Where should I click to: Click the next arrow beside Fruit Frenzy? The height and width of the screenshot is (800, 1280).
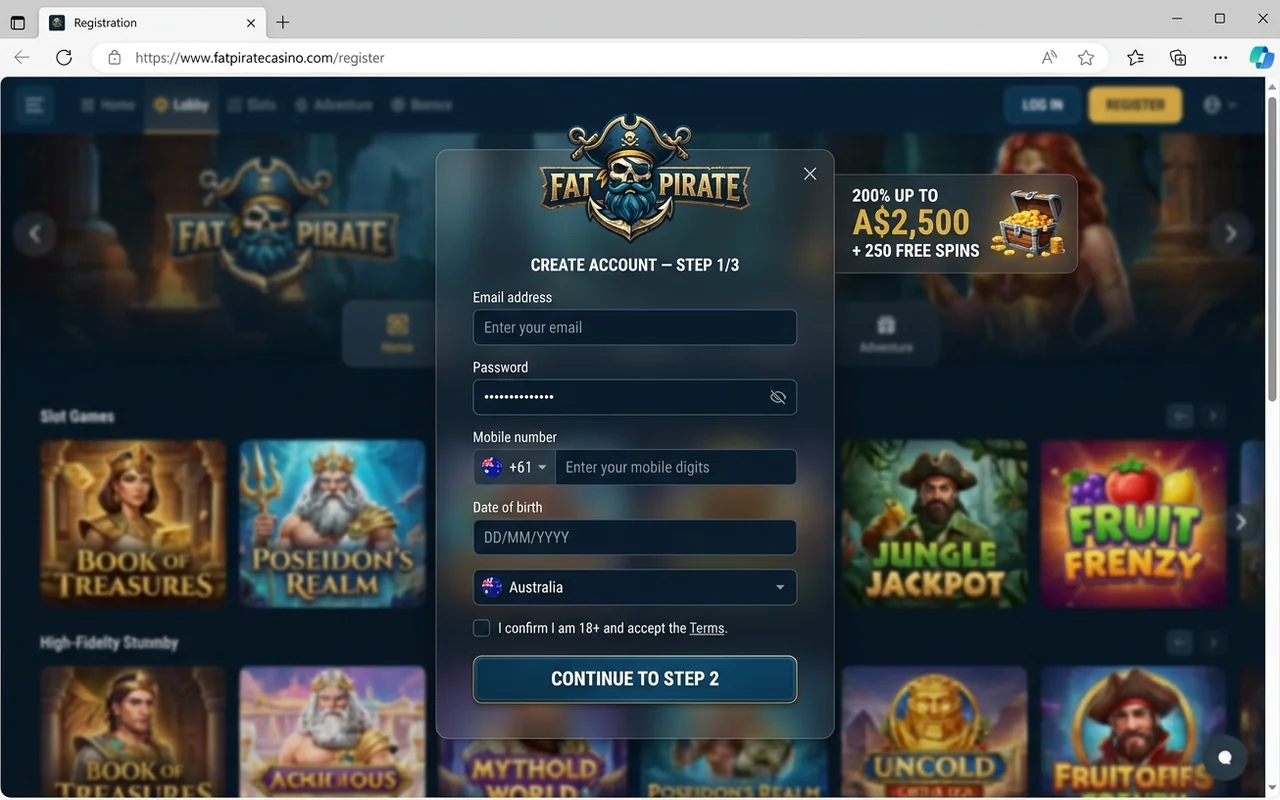pyautogui.click(x=1241, y=522)
